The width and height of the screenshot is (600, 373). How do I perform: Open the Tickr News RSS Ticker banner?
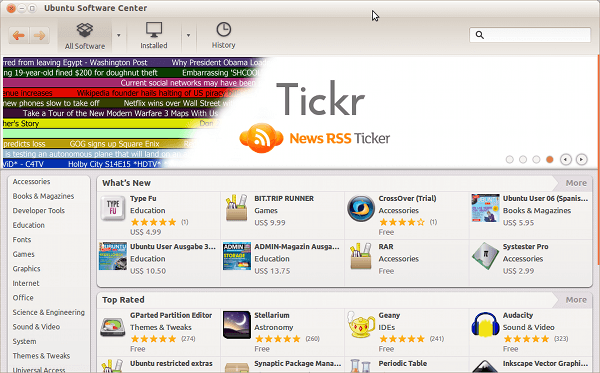pyautogui.click(x=300, y=112)
